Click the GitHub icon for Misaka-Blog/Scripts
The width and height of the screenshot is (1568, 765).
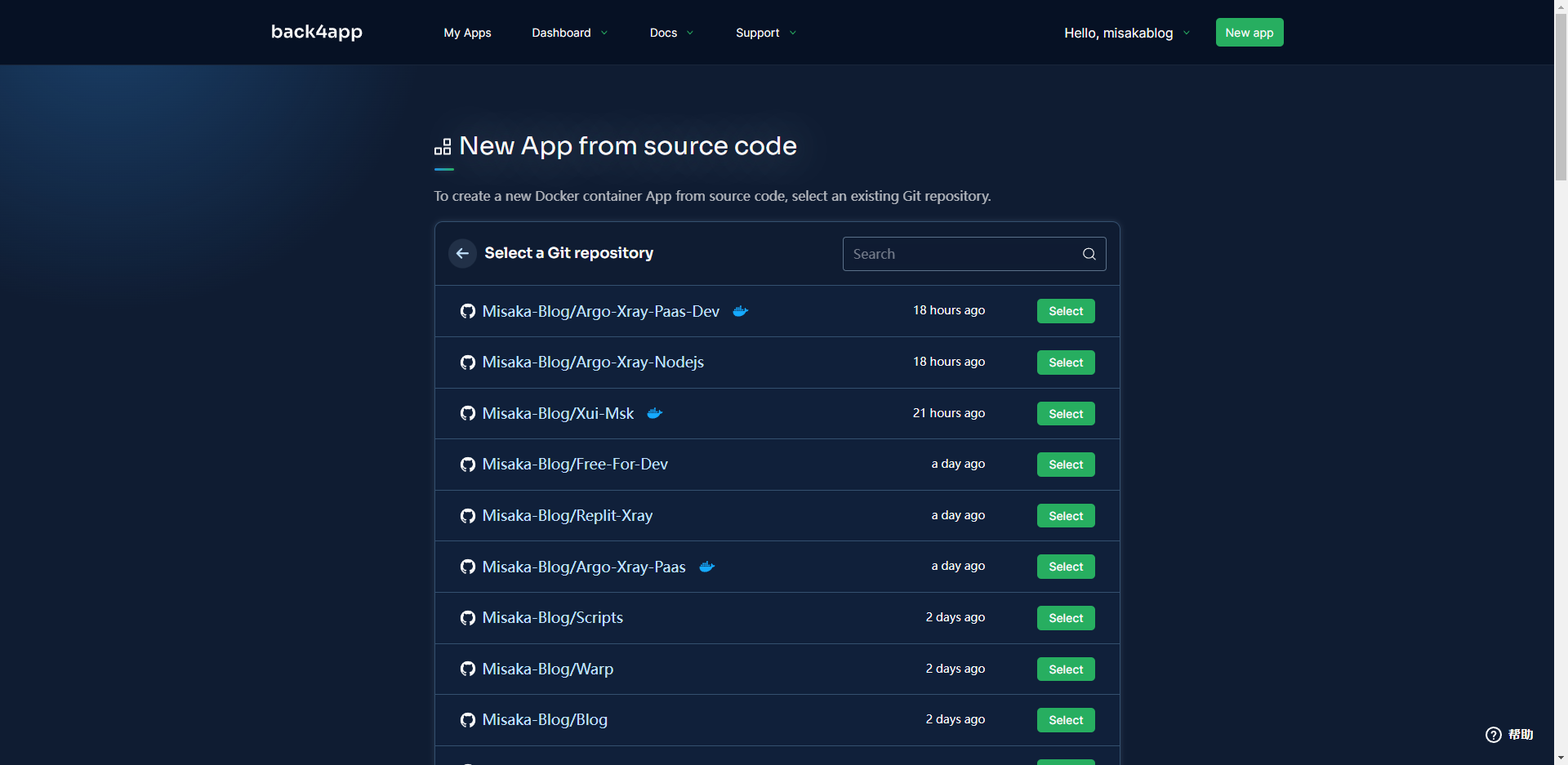pyautogui.click(x=468, y=618)
